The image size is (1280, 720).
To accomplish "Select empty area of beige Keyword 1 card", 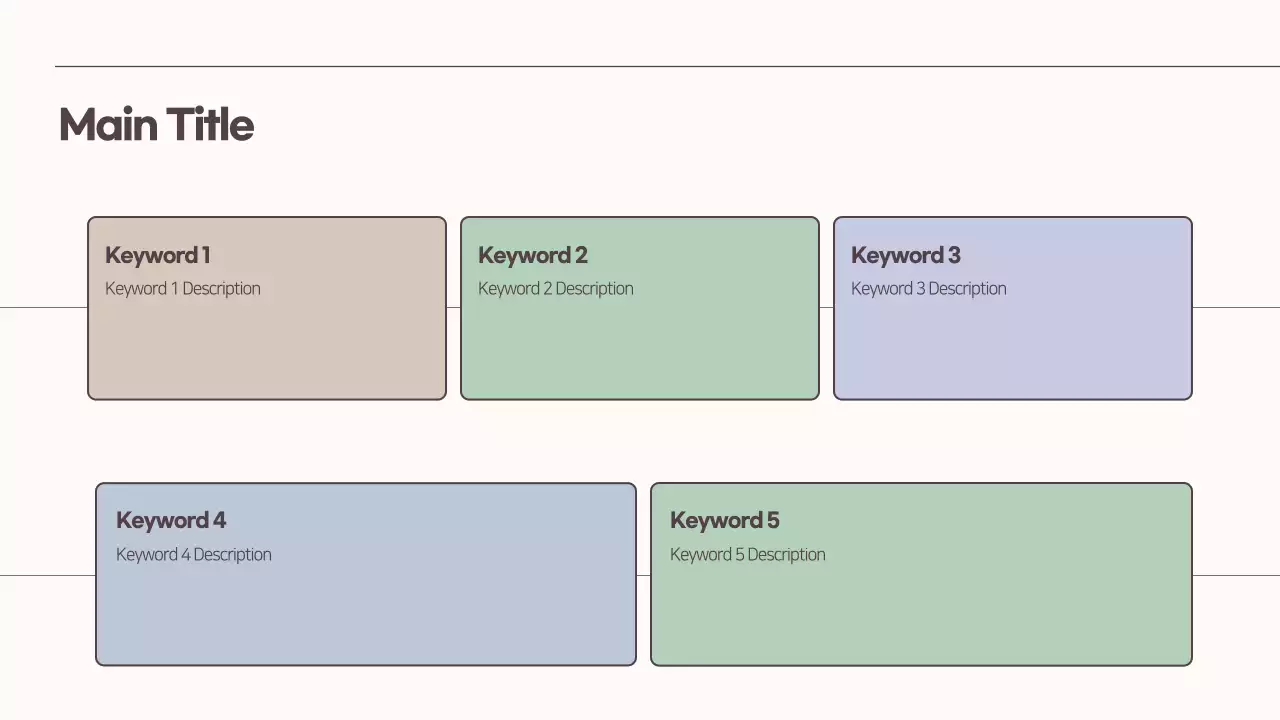I will coord(266,350).
